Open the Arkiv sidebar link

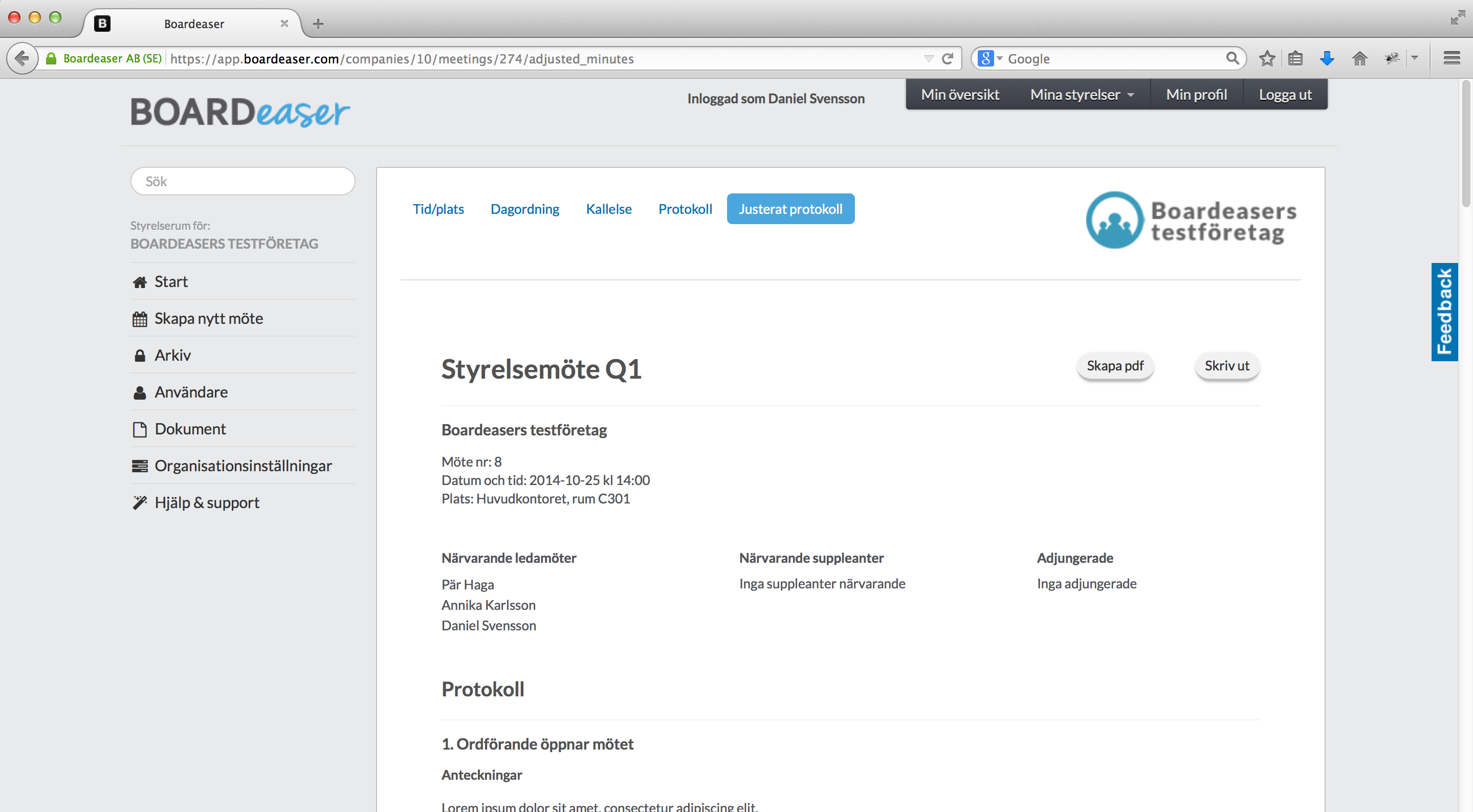pyautogui.click(x=173, y=356)
